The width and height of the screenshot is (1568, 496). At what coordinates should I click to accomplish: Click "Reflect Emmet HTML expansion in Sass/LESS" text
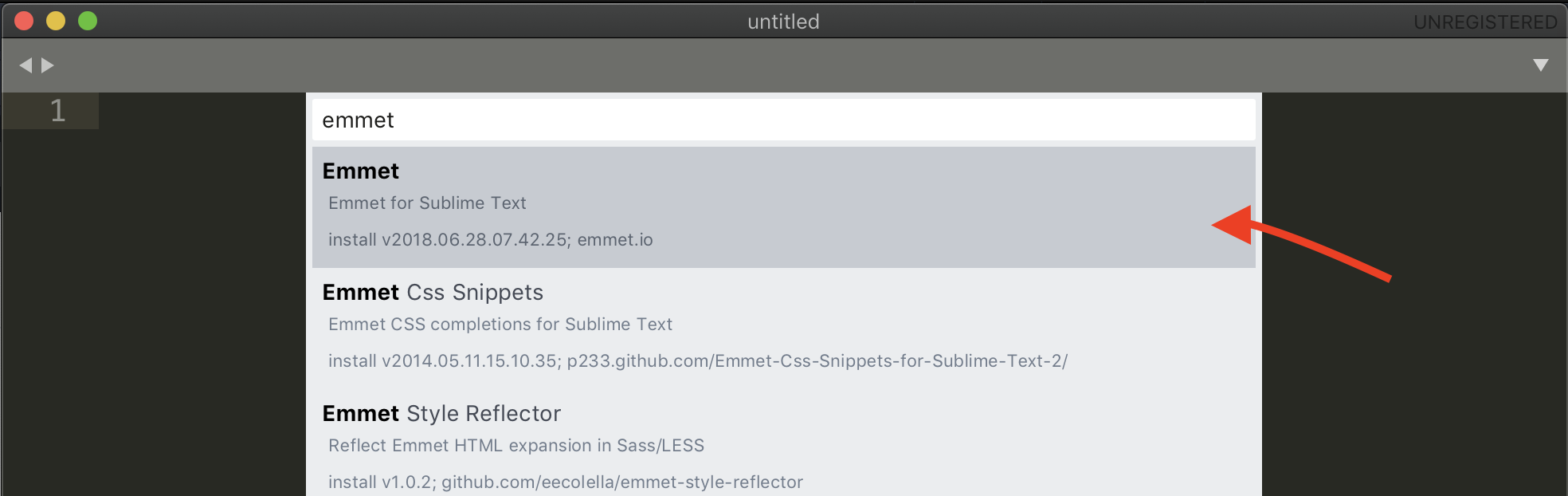pos(516,446)
